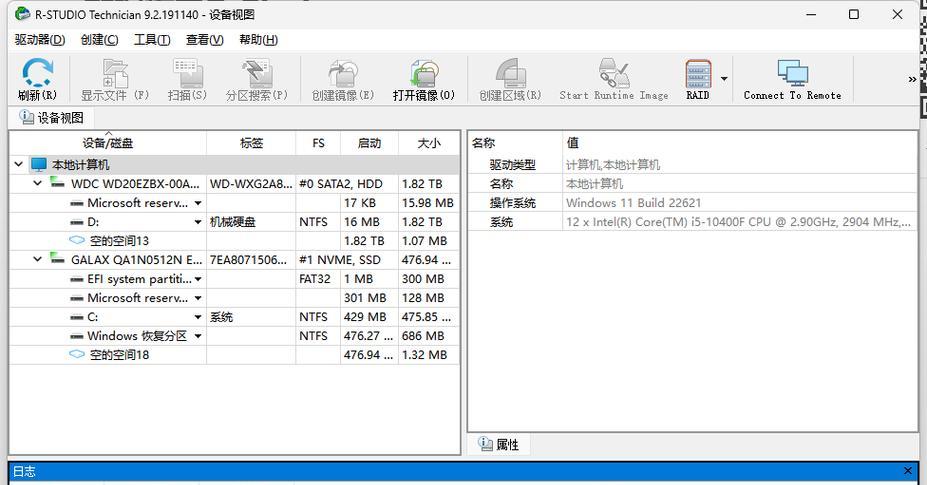The image size is (927, 485).
Task: Open the 工具(T) menu
Action: (x=152, y=40)
